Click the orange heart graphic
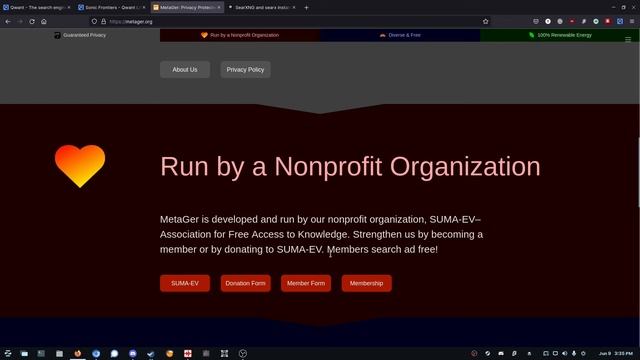This screenshot has height=360, width=640. [80, 166]
